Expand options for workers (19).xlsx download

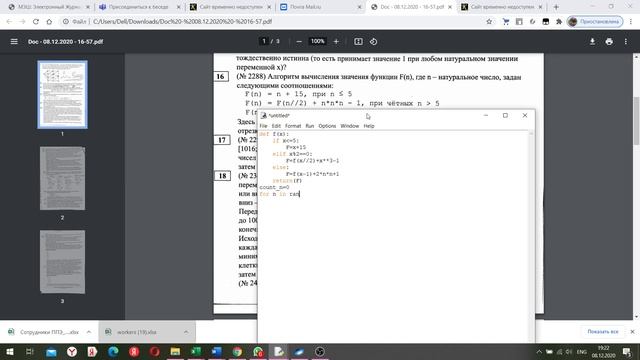tap(186, 332)
